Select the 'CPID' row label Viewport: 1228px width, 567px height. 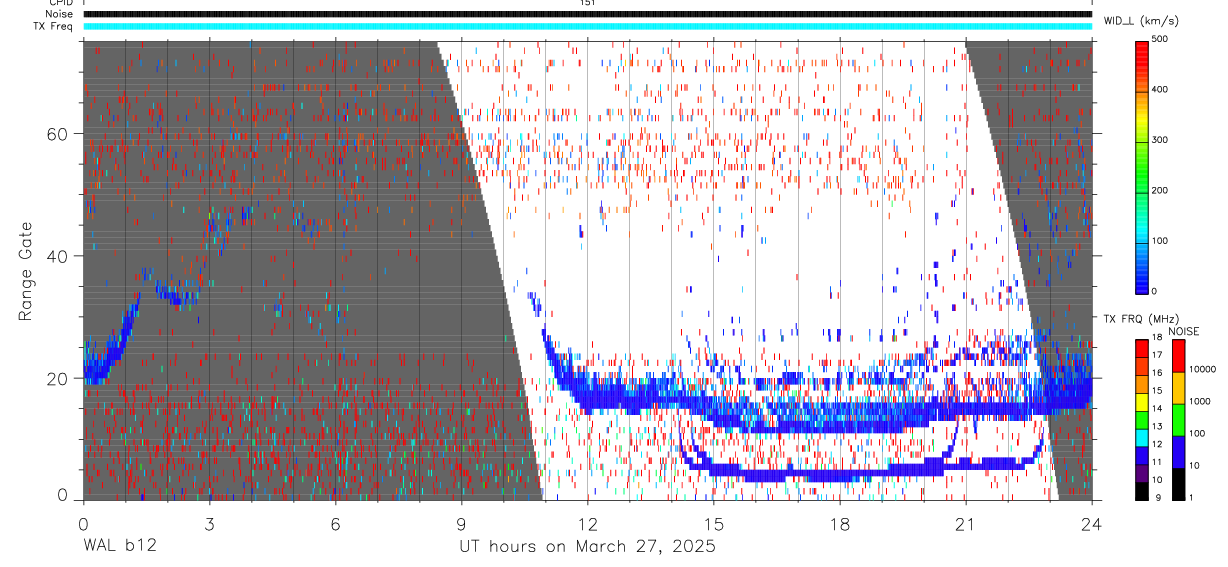60,3
